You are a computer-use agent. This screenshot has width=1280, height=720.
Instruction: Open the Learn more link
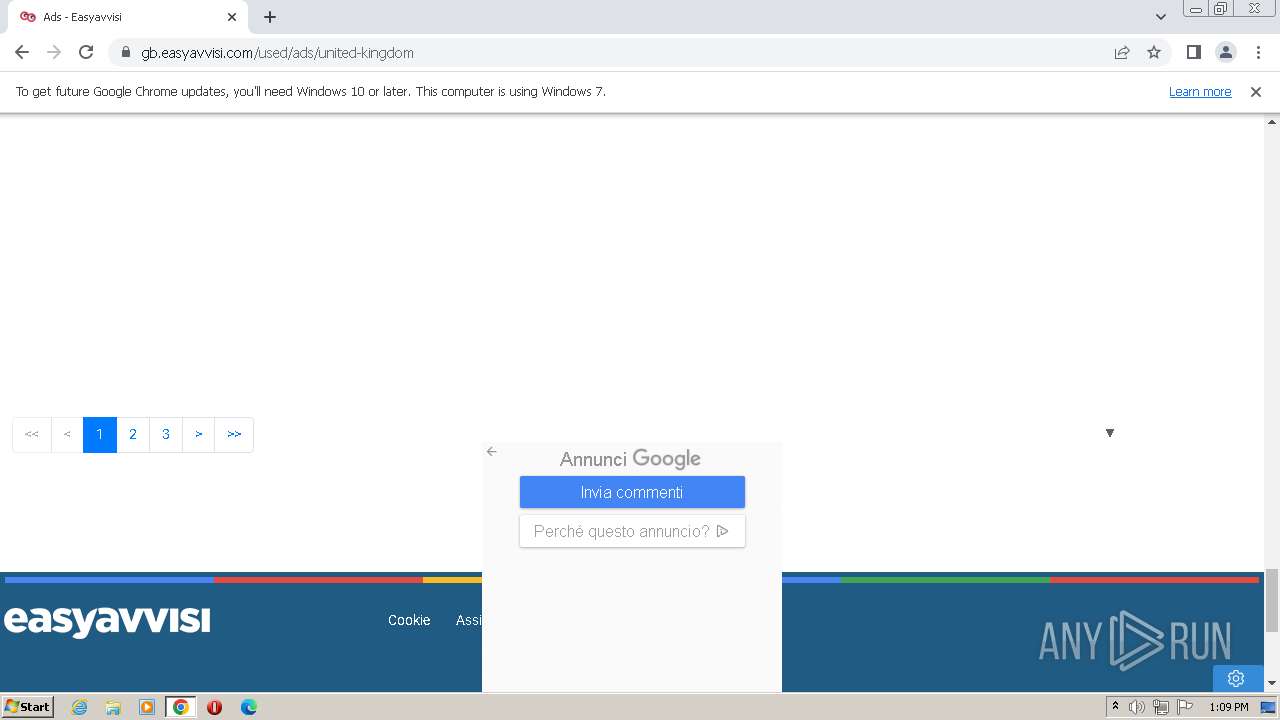[x=1200, y=91]
